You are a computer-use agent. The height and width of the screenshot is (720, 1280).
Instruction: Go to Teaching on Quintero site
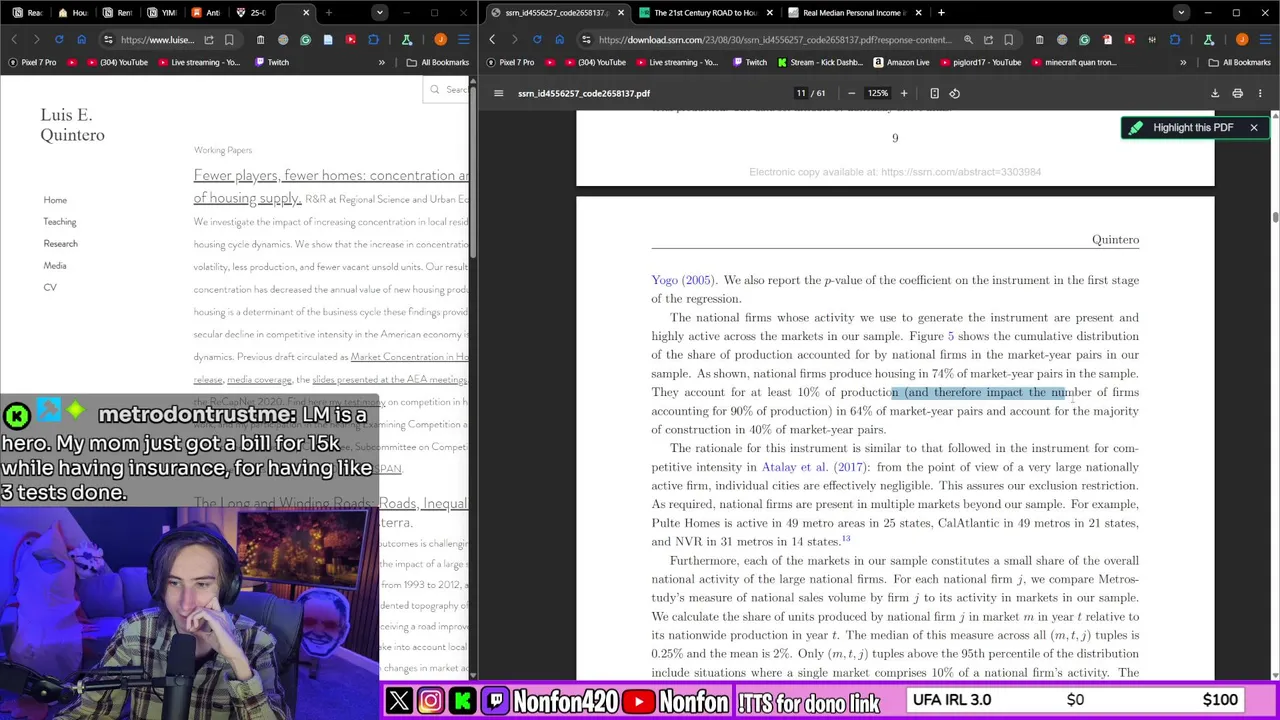pyautogui.click(x=59, y=222)
